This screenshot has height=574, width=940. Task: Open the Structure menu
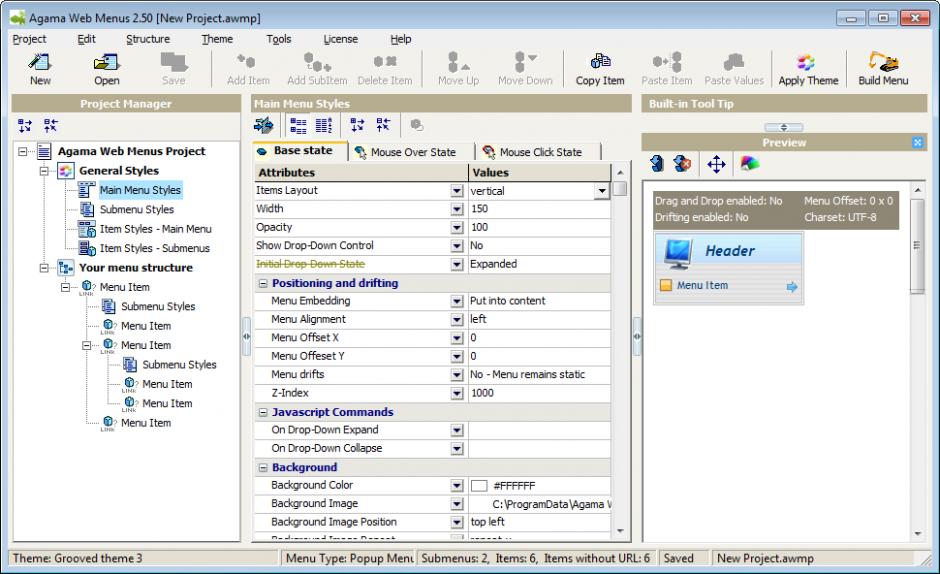(x=148, y=39)
